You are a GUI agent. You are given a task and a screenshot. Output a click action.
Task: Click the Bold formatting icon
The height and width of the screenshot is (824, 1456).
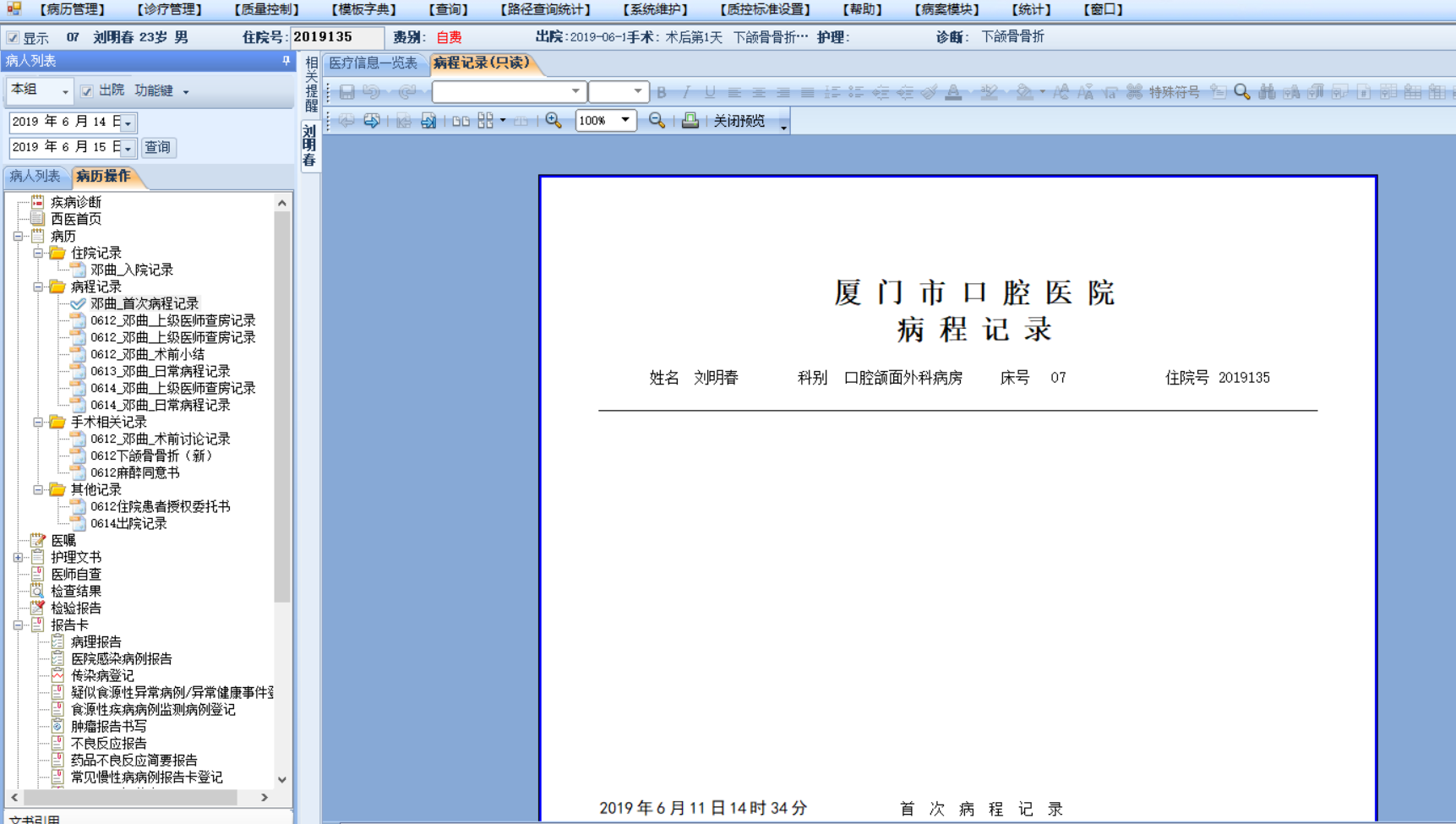point(662,92)
